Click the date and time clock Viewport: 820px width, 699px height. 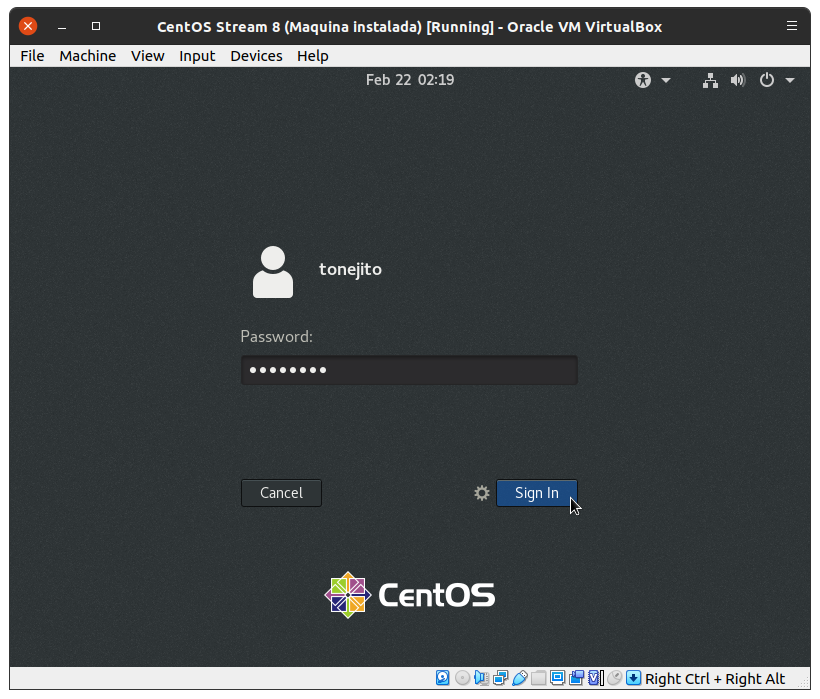coord(410,80)
